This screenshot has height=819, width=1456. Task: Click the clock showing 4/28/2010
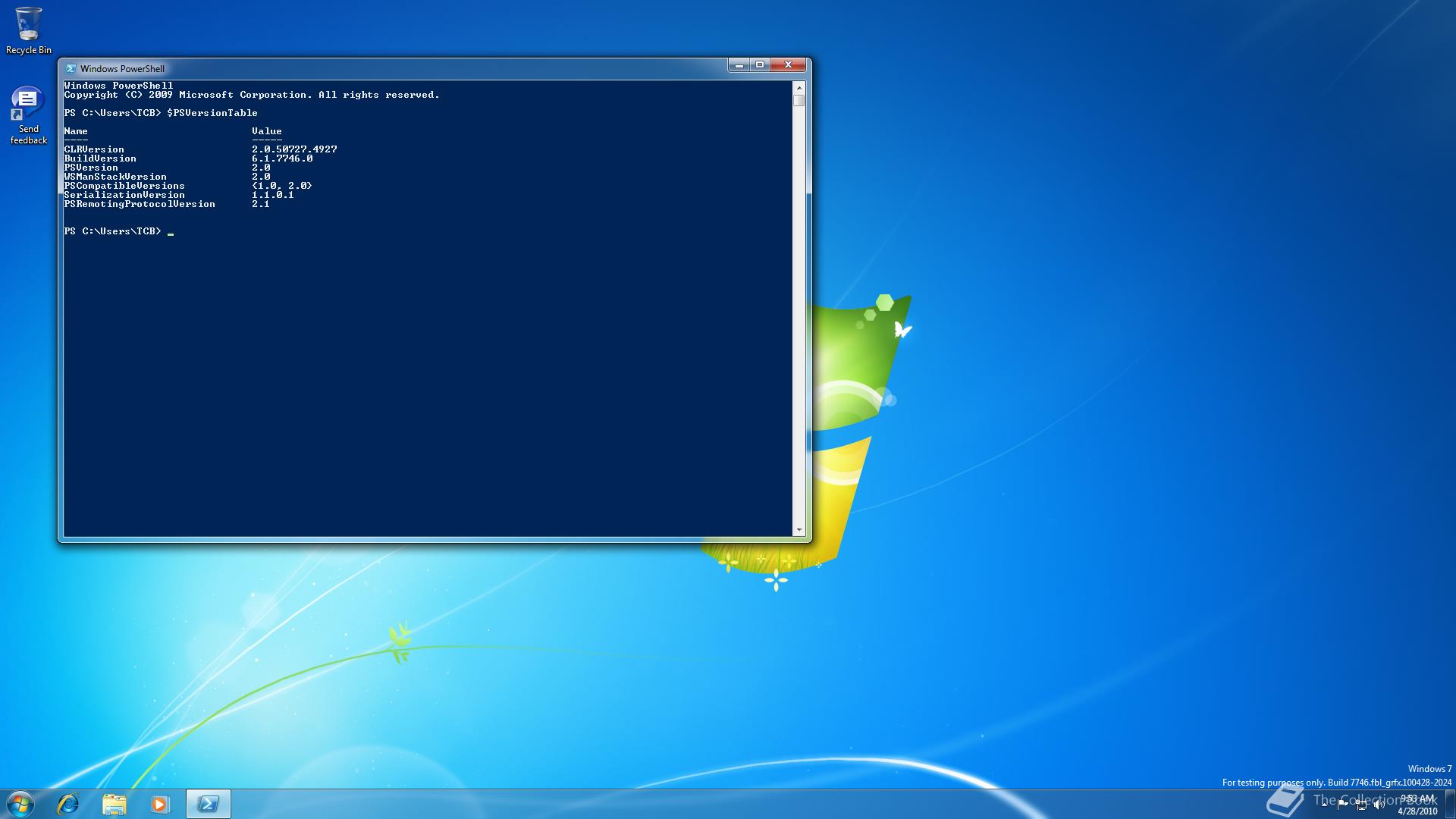(1417, 805)
